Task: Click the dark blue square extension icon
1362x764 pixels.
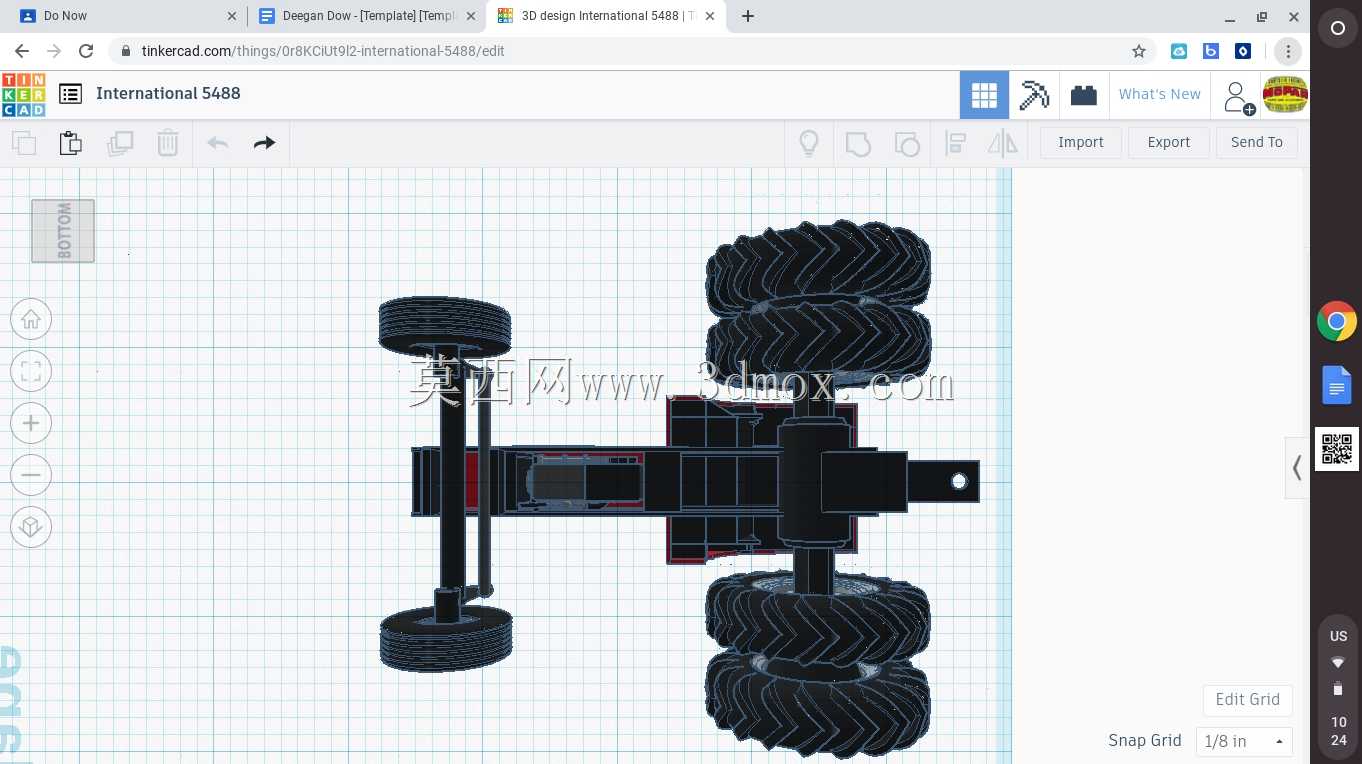Action: click(1243, 51)
